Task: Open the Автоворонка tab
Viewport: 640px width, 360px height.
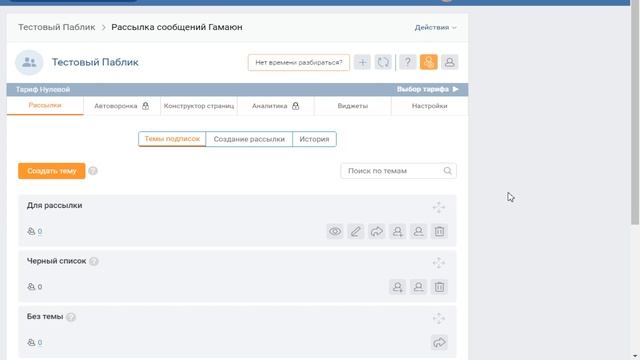Action: pos(122,106)
